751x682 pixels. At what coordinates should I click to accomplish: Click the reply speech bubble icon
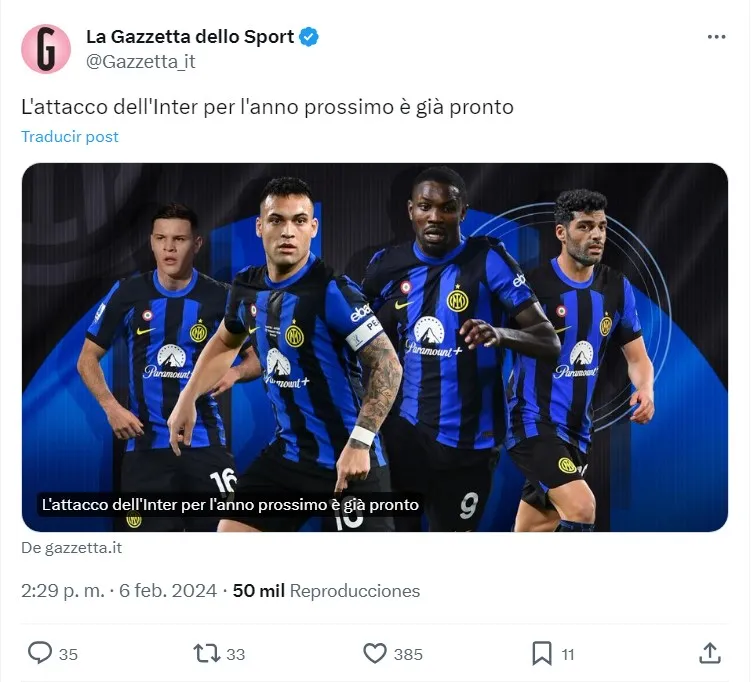click(x=40, y=653)
